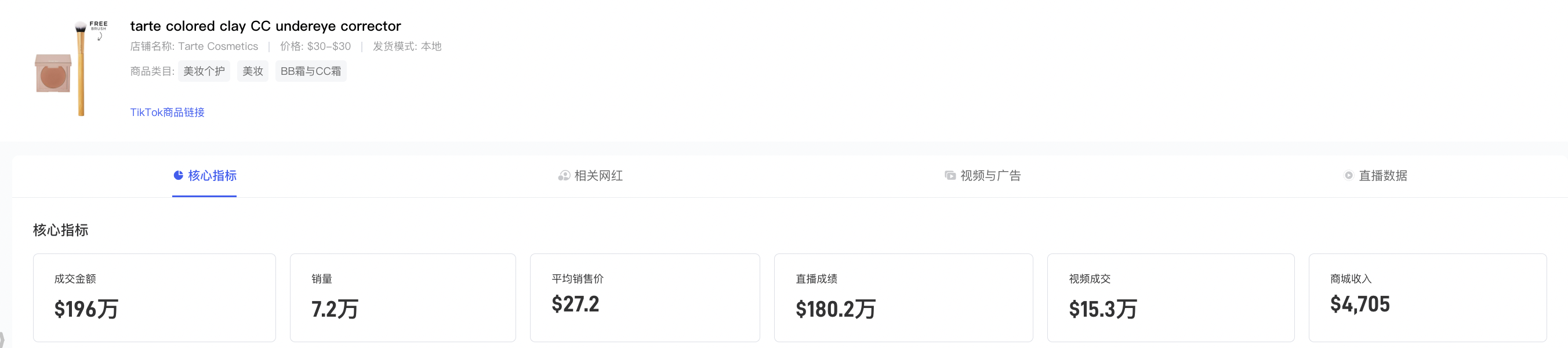Click the 平均销售价 metric card
This screenshot has height=348, width=1568.
coord(645,297)
